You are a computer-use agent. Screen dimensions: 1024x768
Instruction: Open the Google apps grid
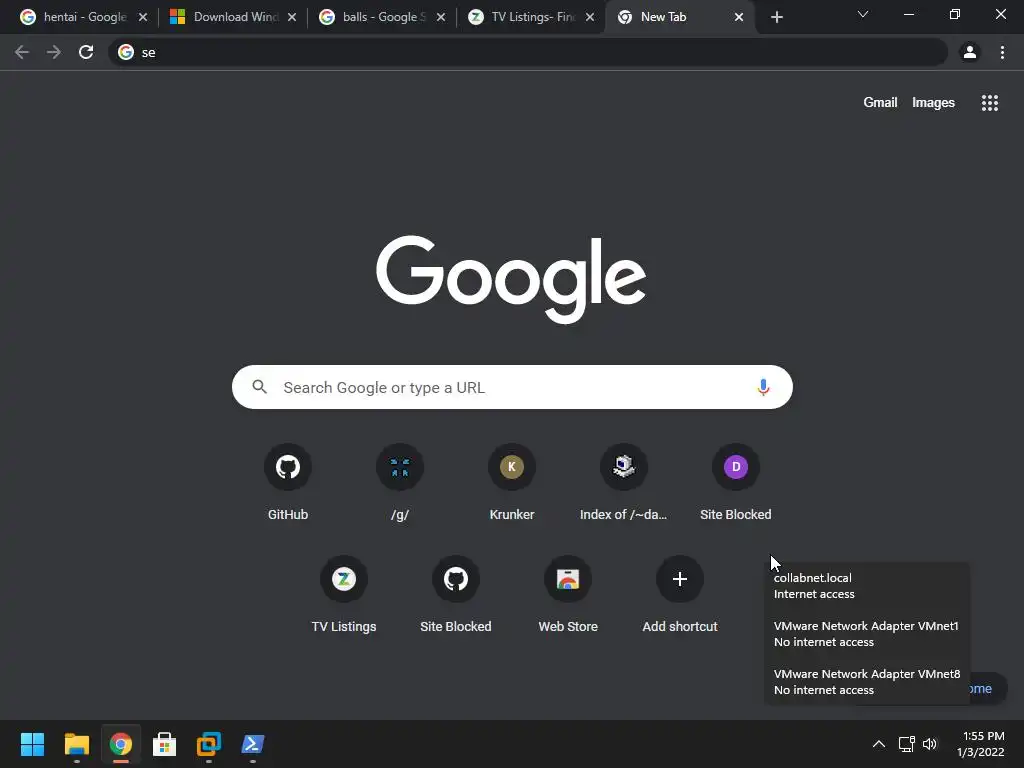[989, 103]
